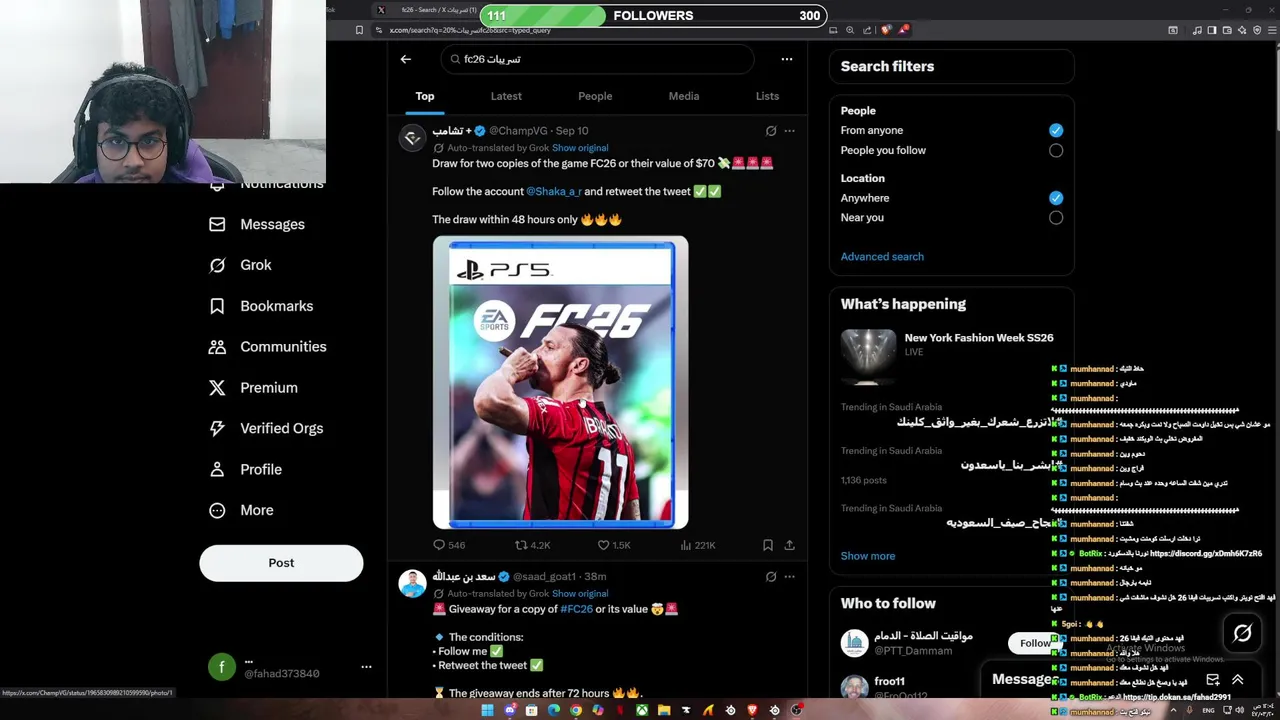Viewport: 1280px width, 720px height.
Task: Show original text of saad_goat1 tweet
Action: coord(580,594)
